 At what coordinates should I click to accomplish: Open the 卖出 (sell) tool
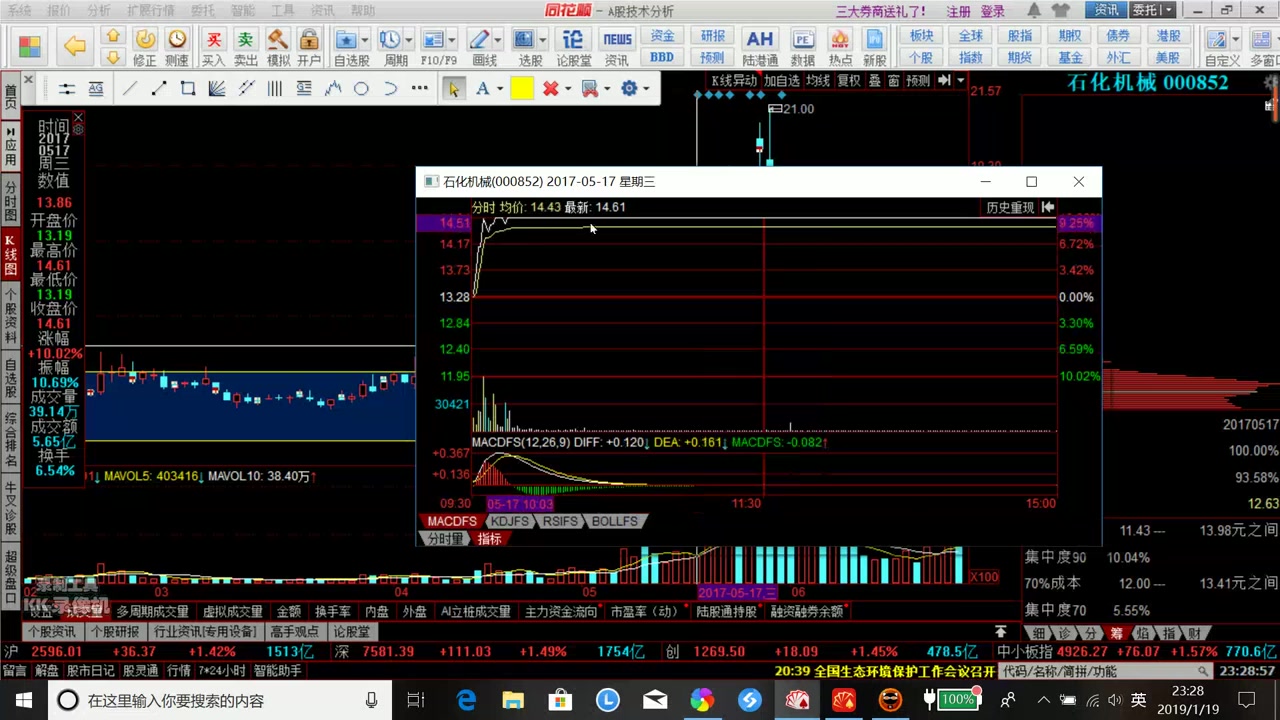(x=245, y=47)
